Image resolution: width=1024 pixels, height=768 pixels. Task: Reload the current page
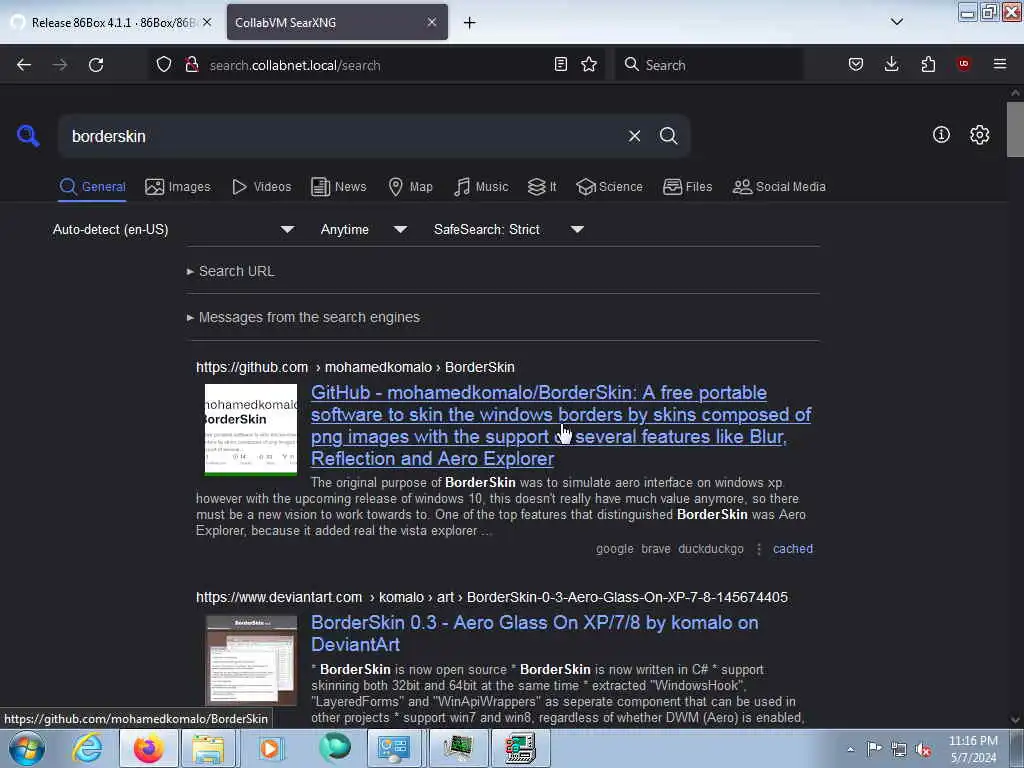click(x=96, y=65)
